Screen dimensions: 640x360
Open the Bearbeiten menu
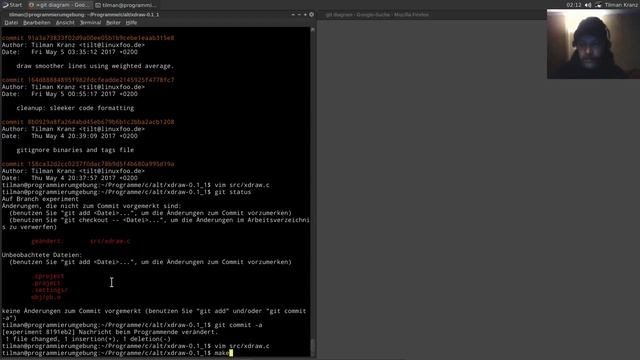coord(37,22)
